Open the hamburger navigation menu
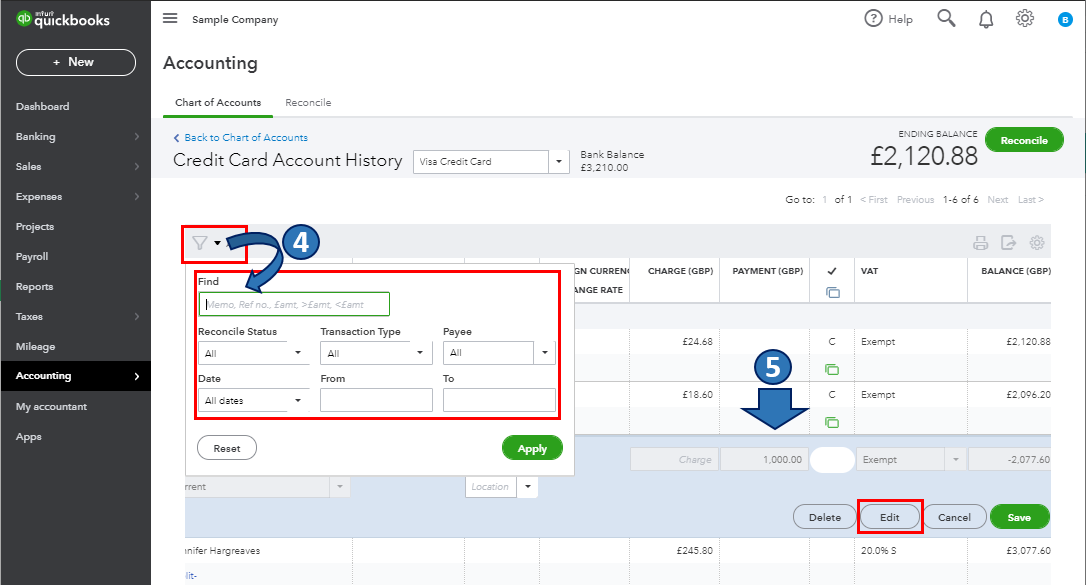 [170, 19]
